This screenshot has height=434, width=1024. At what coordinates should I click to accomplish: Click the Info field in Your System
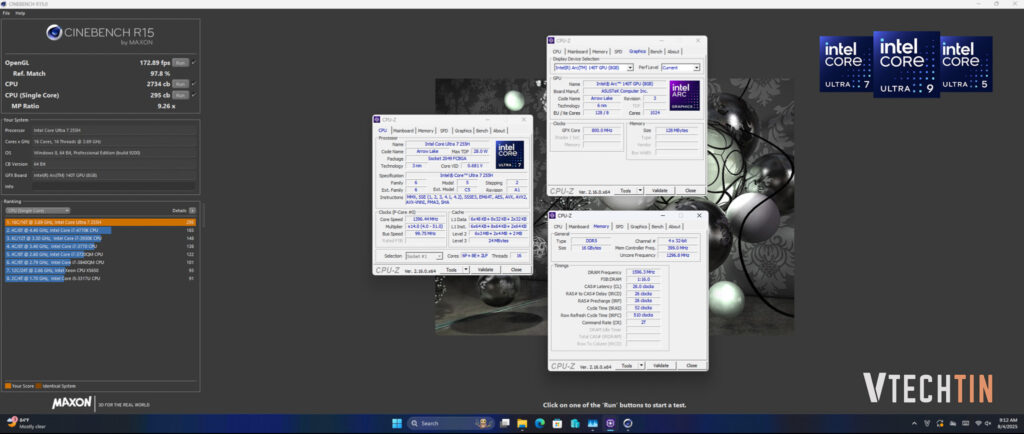[x=113, y=186]
